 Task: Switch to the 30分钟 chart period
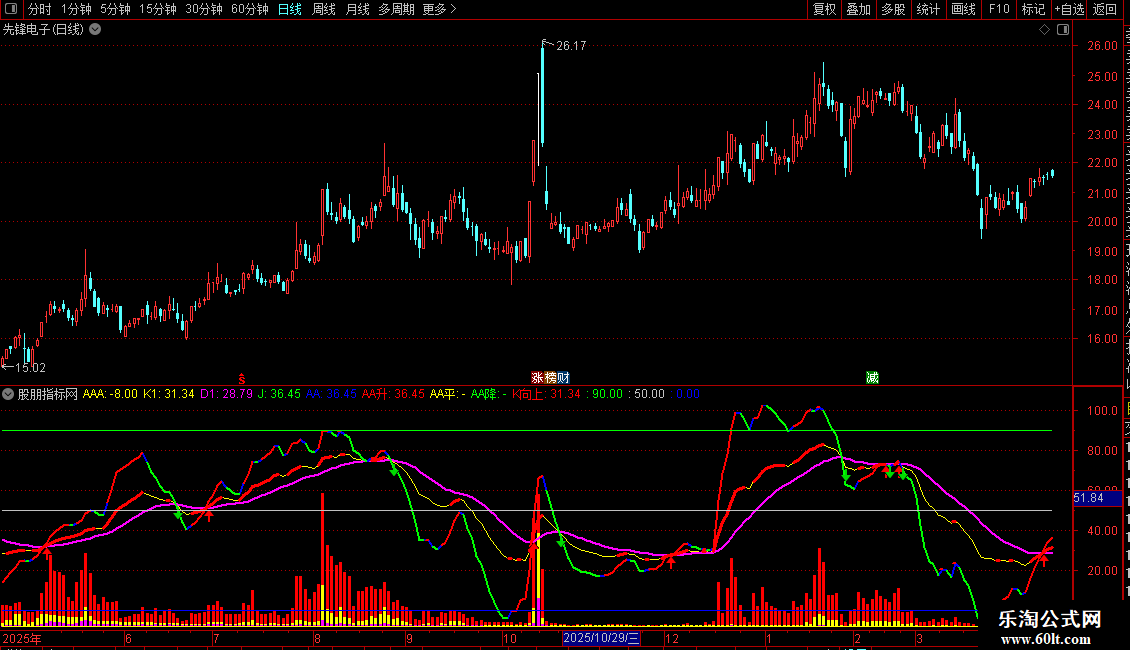(204, 9)
